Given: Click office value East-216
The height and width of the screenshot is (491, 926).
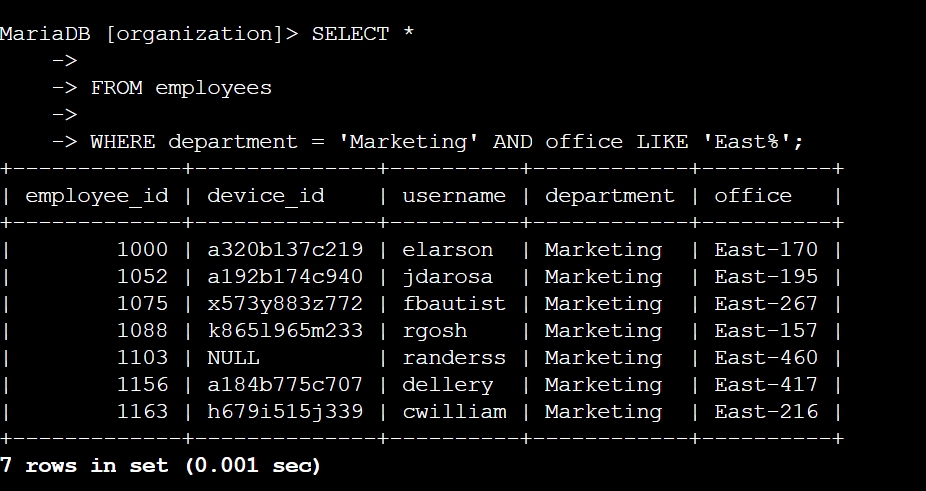Looking at the screenshot, I should point(766,412).
